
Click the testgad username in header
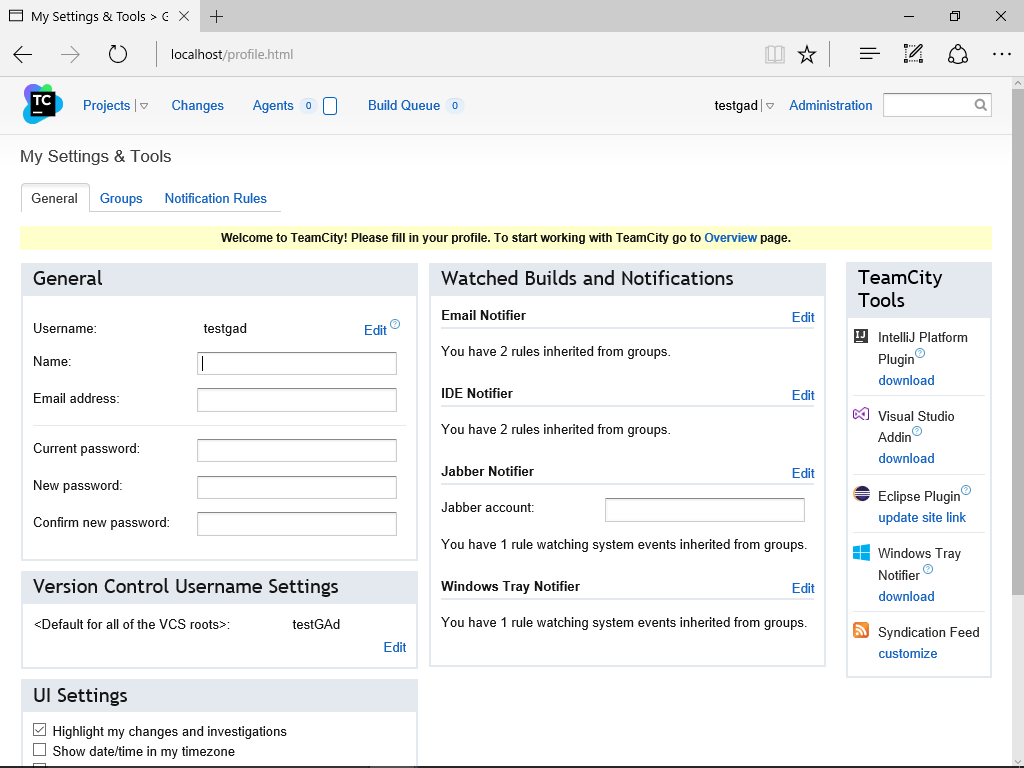pos(735,106)
